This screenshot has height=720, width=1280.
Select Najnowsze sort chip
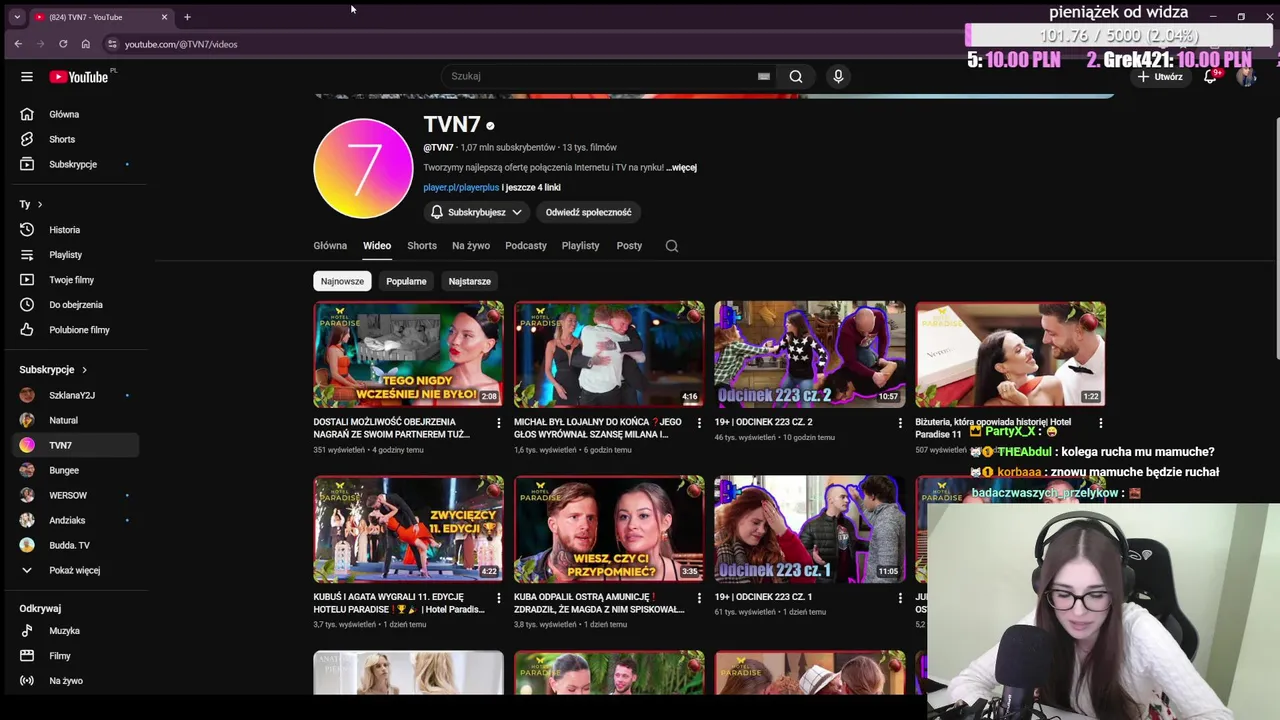(342, 281)
